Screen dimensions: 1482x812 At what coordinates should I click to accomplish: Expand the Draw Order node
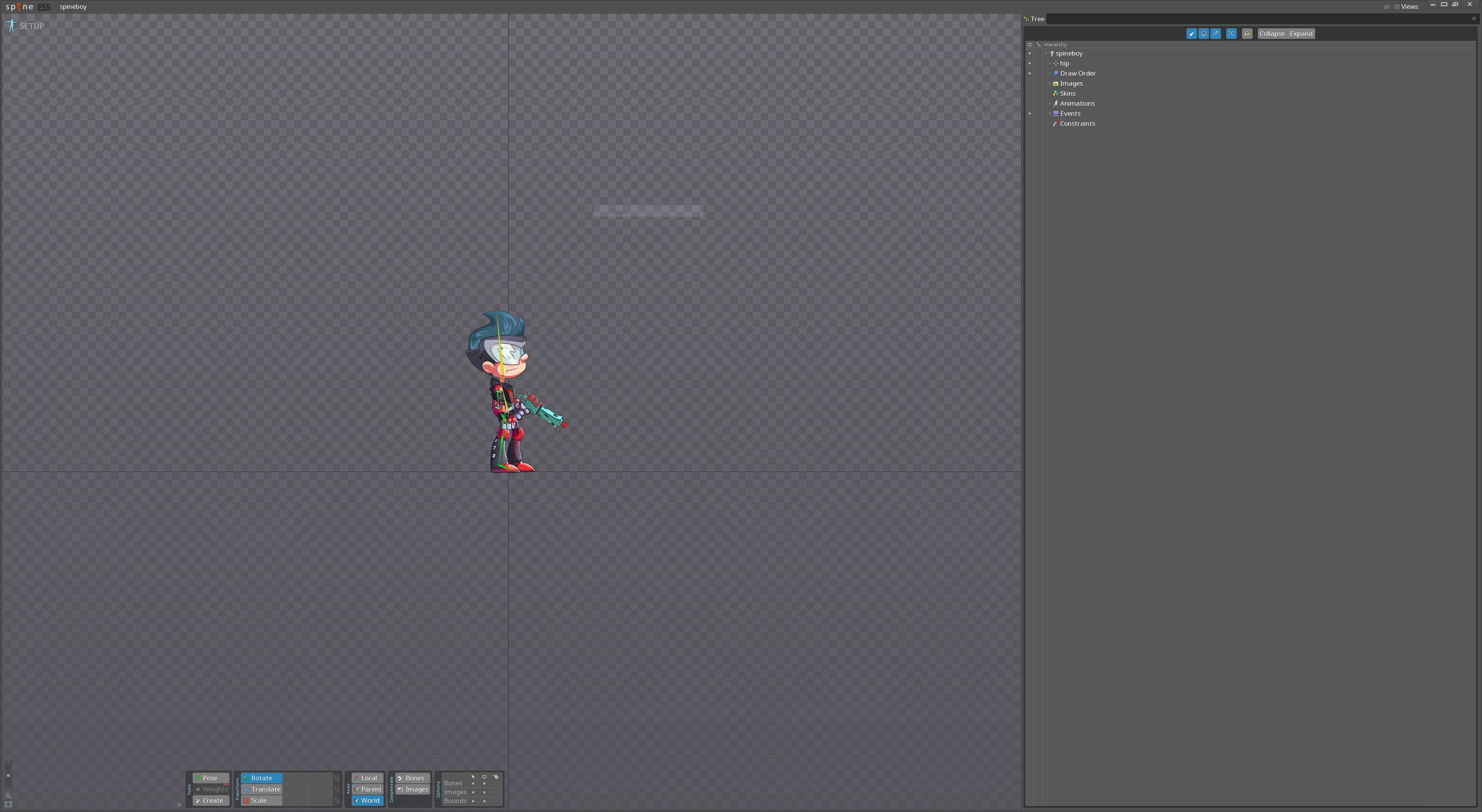[x=1050, y=74]
